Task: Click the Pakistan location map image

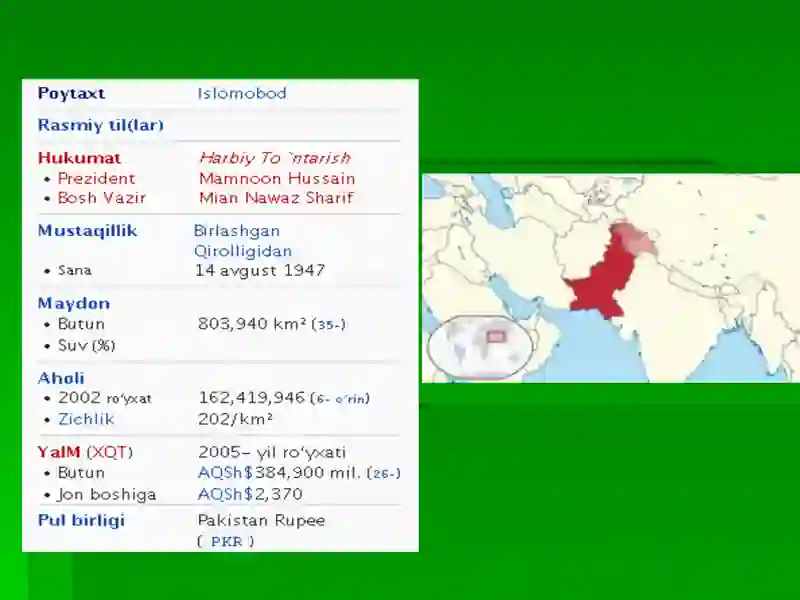Action: [611, 278]
